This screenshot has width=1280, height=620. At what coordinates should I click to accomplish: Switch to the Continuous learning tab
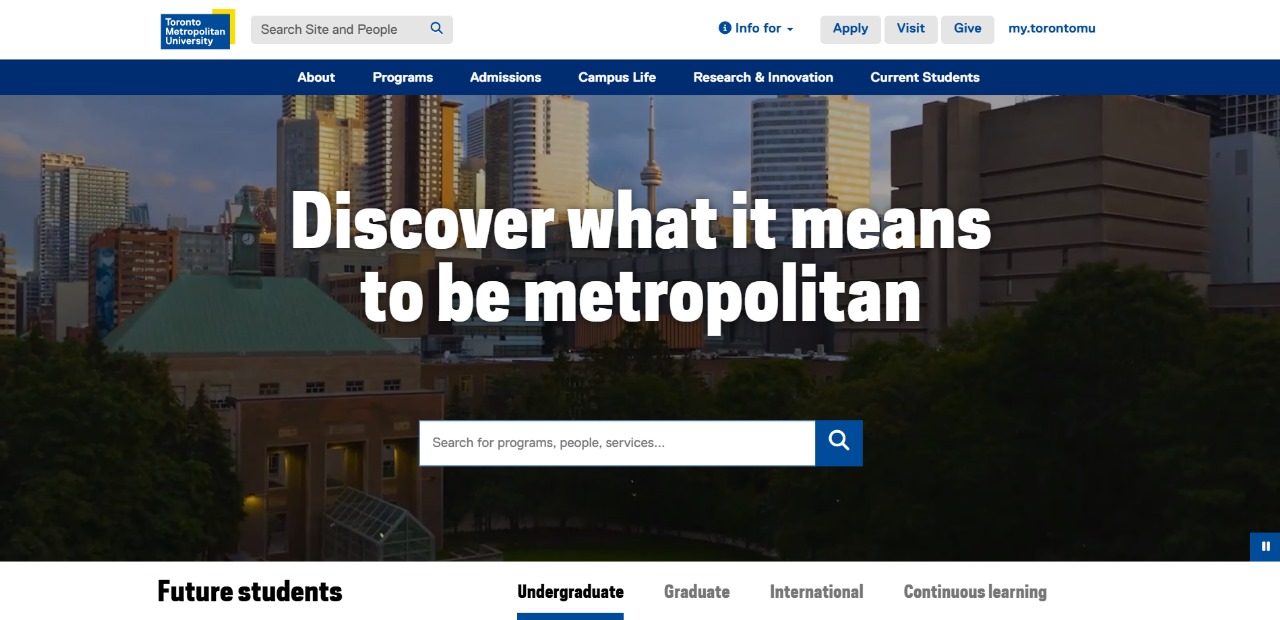[x=975, y=592]
